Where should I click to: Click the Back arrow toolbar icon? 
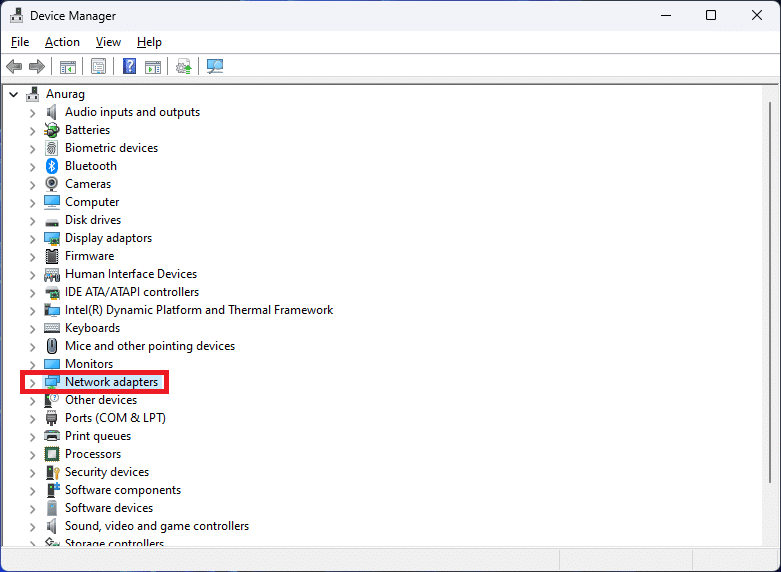[x=14, y=67]
